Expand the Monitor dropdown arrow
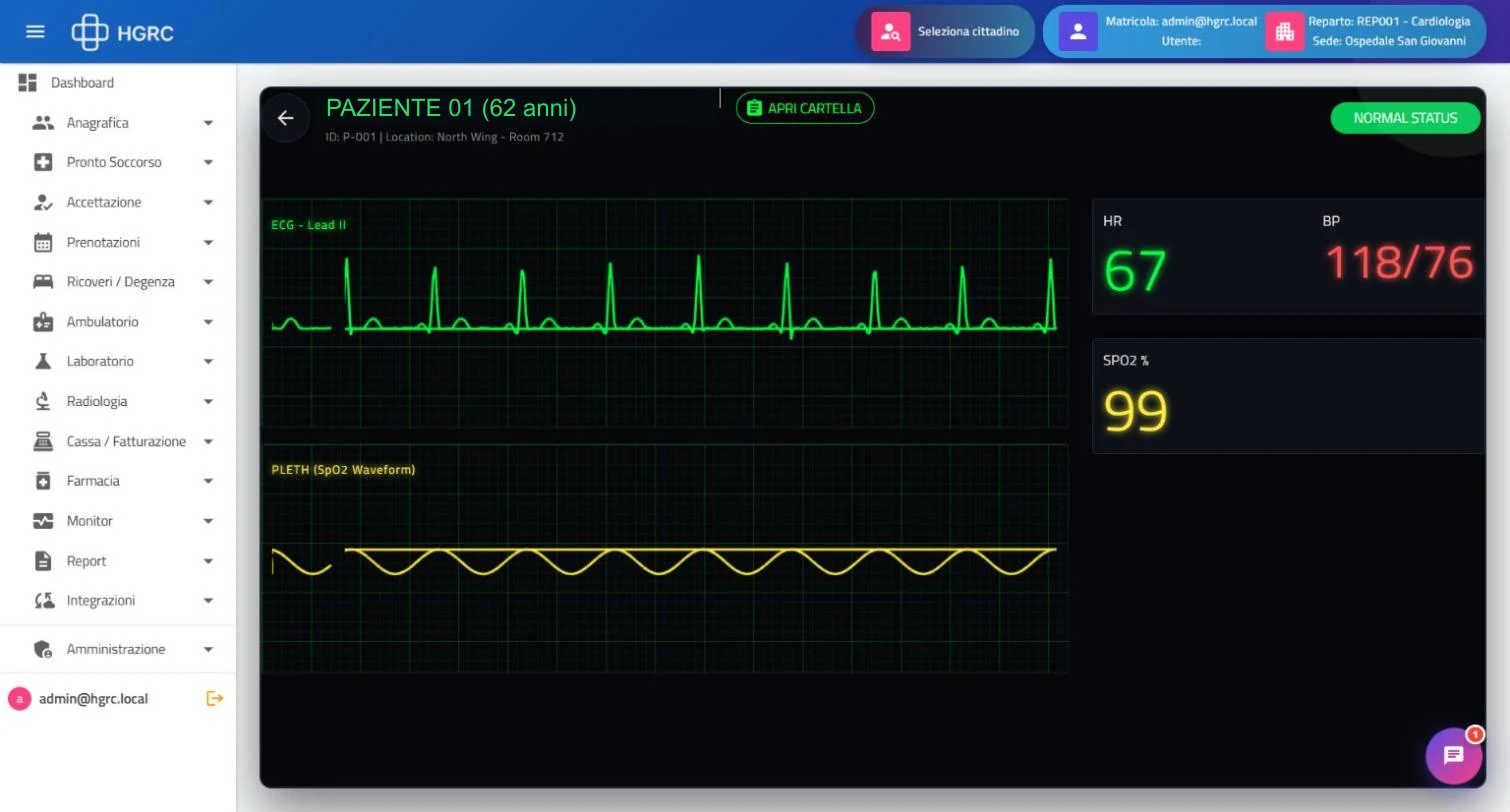Viewport: 1510px width, 812px height. point(208,521)
